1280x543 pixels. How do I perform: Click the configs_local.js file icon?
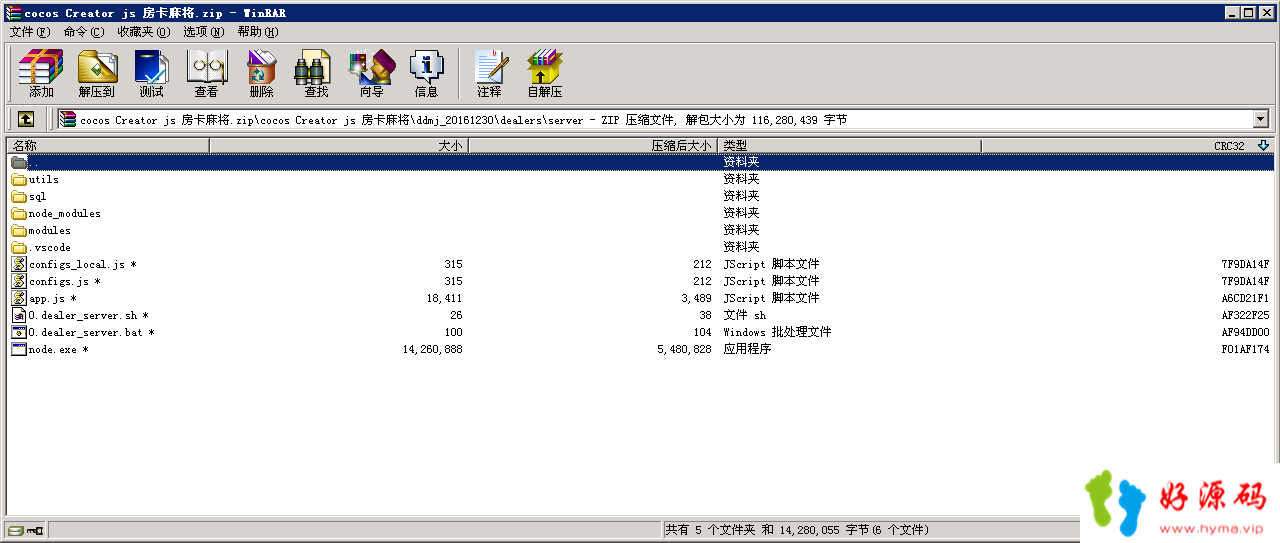(x=19, y=264)
